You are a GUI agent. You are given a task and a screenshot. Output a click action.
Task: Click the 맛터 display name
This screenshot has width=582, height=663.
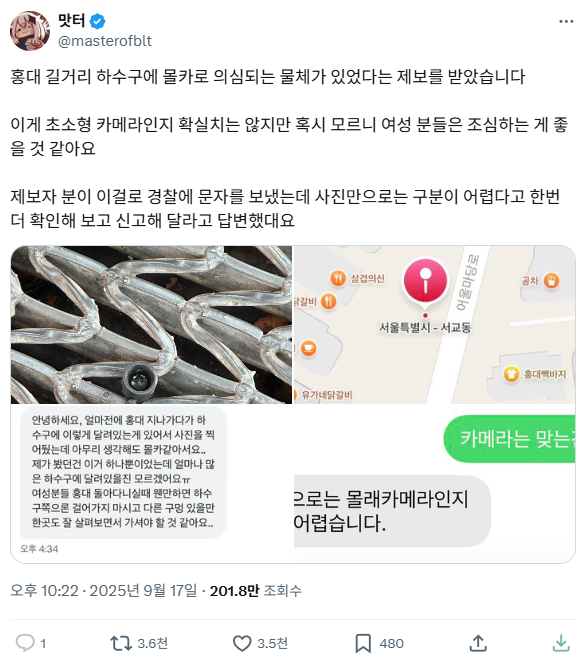pyautogui.click(x=71, y=21)
